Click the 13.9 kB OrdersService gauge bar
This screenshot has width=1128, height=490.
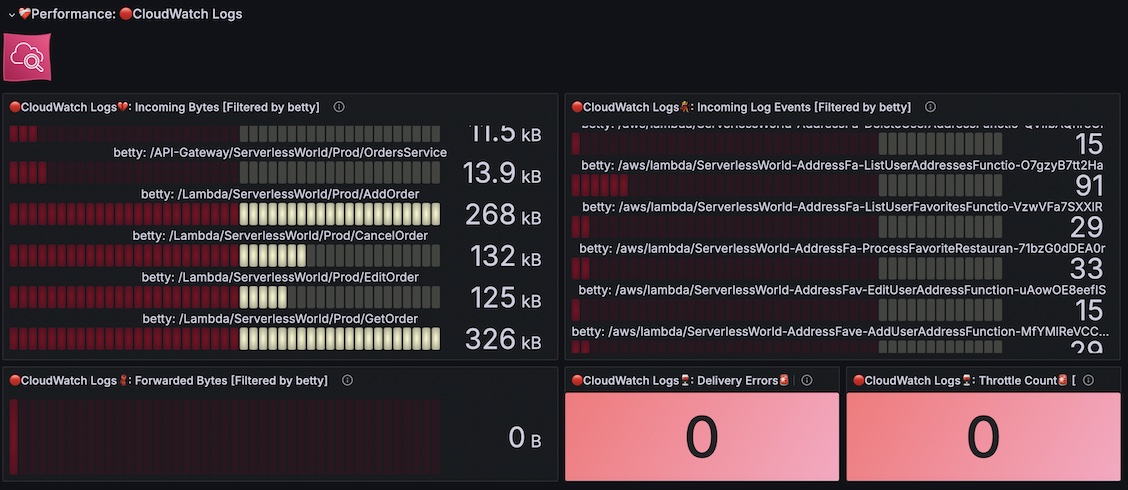coord(224,173)
